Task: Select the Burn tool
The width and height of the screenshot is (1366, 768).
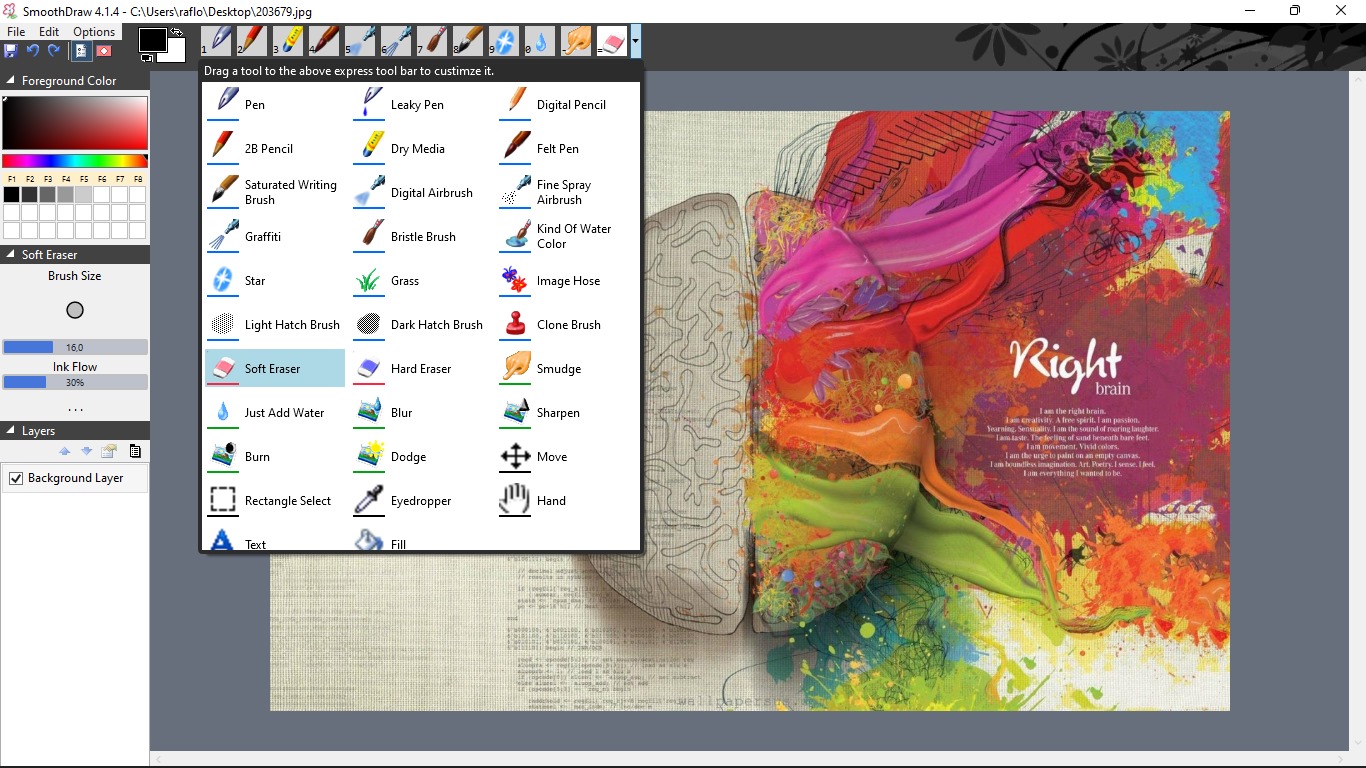Action: 274,456
